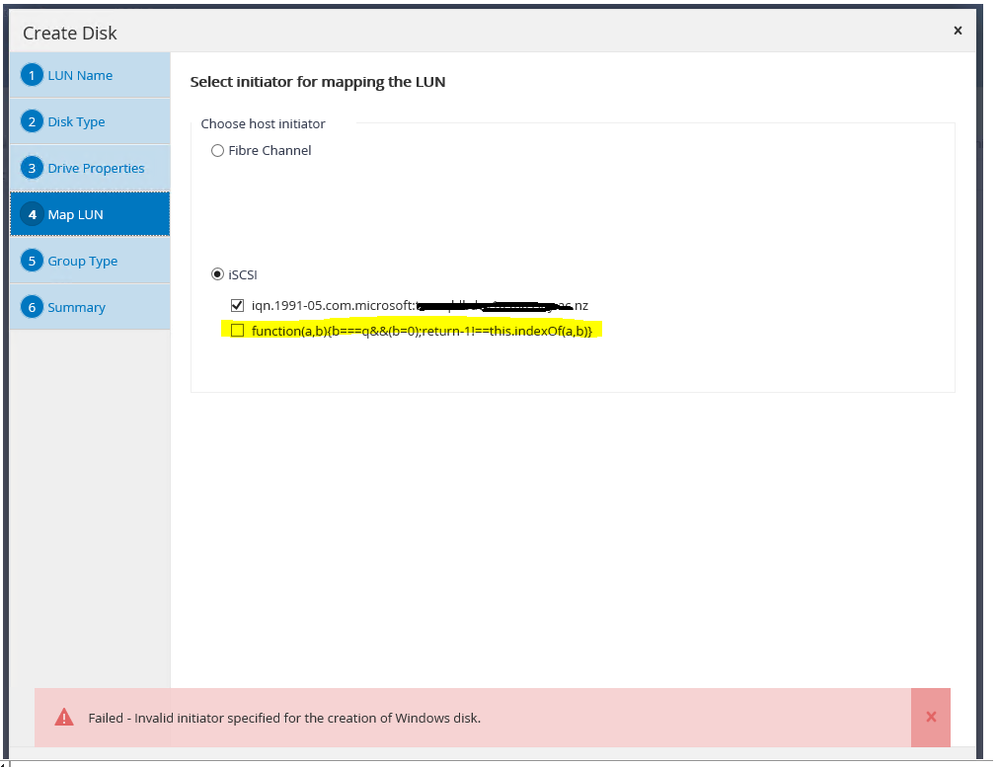Click the numbered circle icon for step 1
Screen dimensions: 999x767
[31, 75]
